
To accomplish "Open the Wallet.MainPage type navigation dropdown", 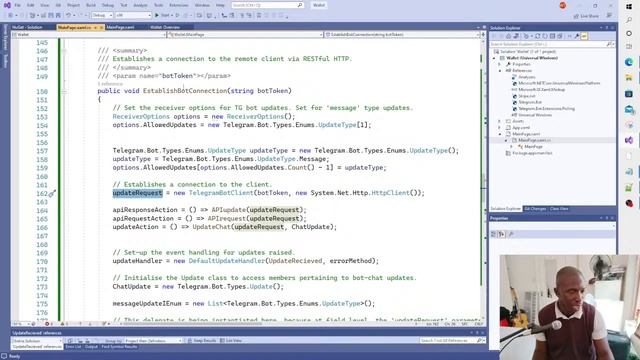I will pyautogui.click(x=245, y=35).
